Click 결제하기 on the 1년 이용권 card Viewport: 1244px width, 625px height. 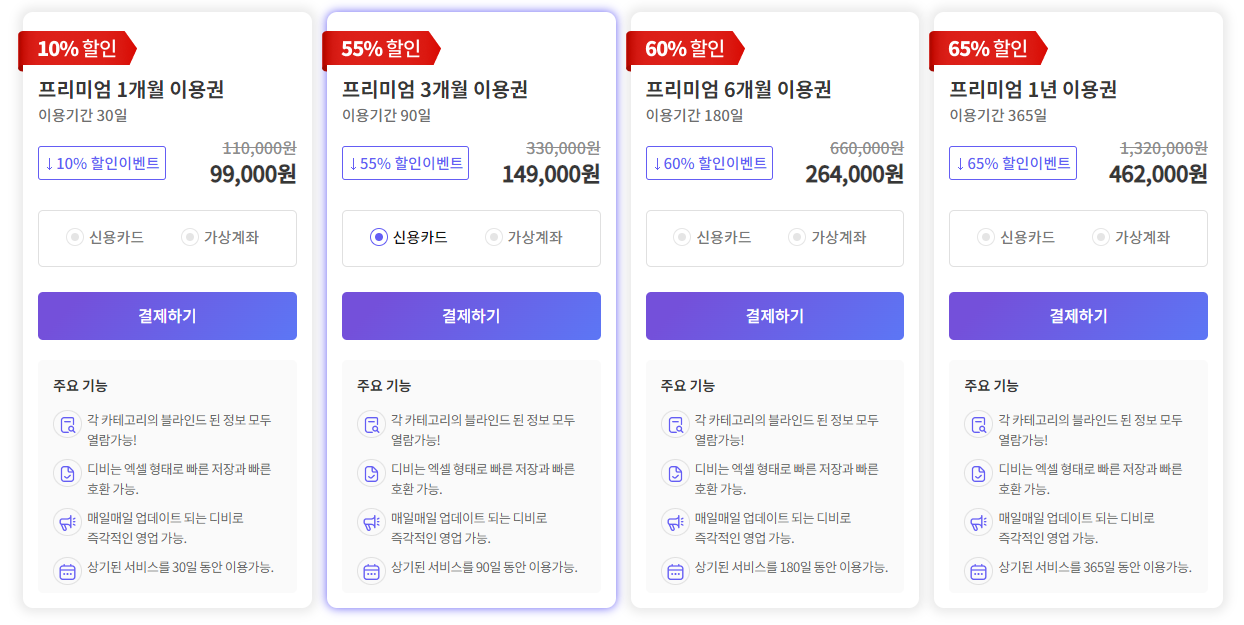click(x=1078, y=316)
